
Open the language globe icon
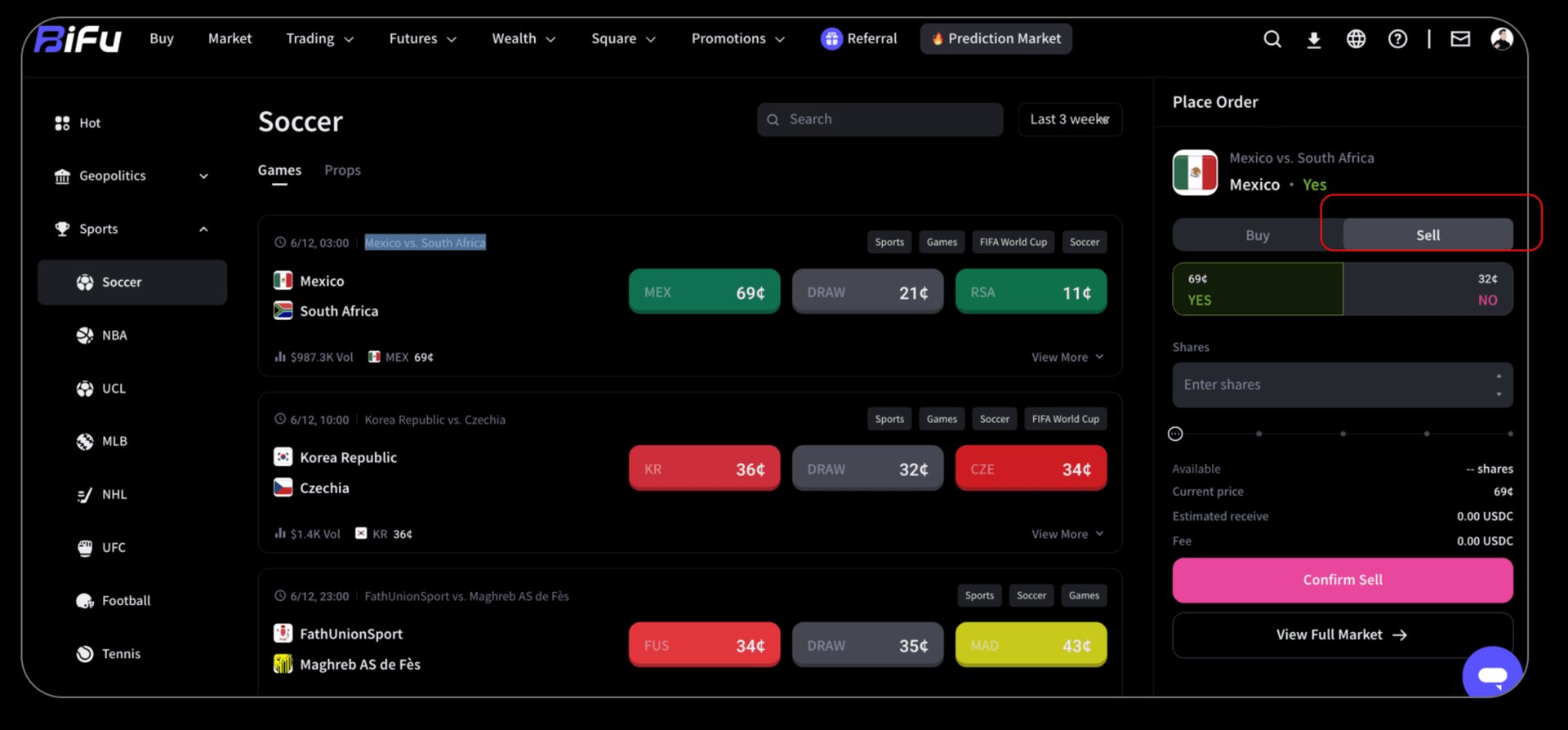point(1356,39)
